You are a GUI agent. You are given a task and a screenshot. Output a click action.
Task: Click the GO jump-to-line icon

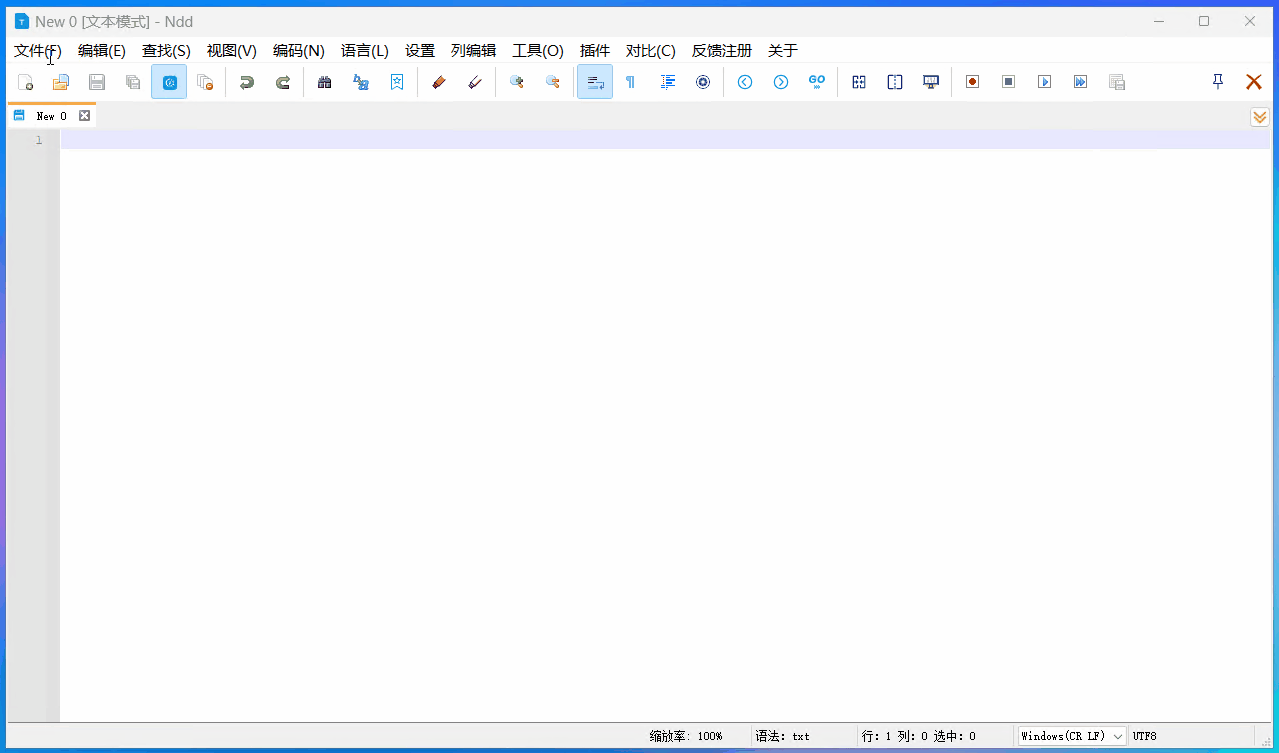[x=817, y=82]
